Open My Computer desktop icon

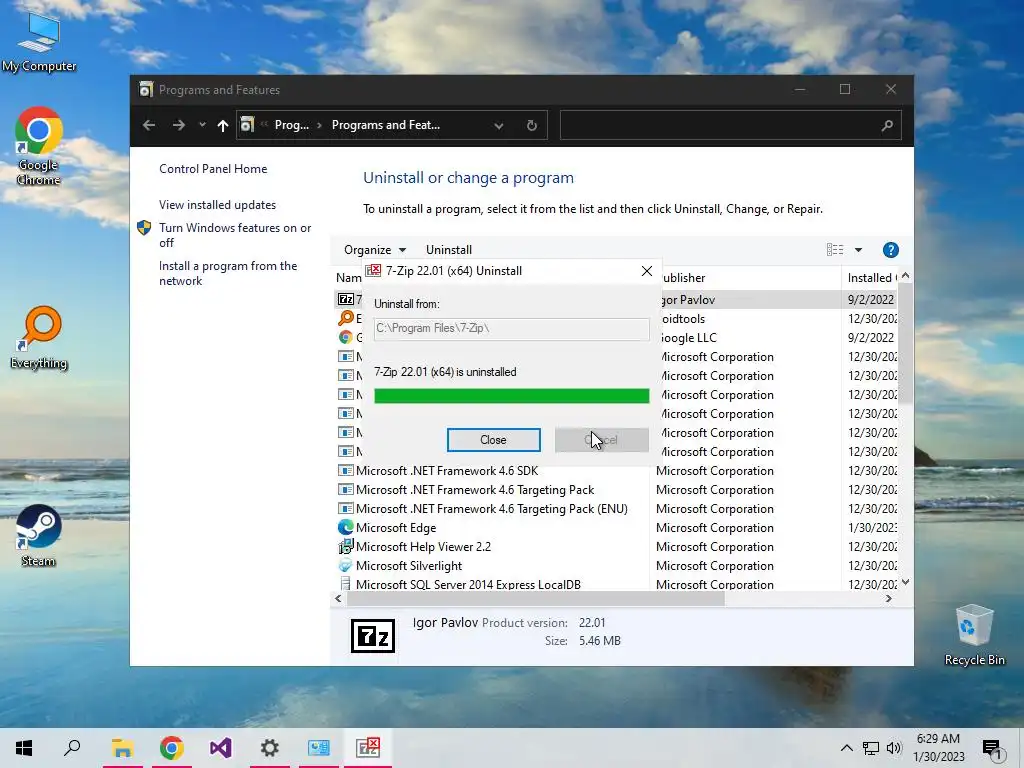point(39,42)
